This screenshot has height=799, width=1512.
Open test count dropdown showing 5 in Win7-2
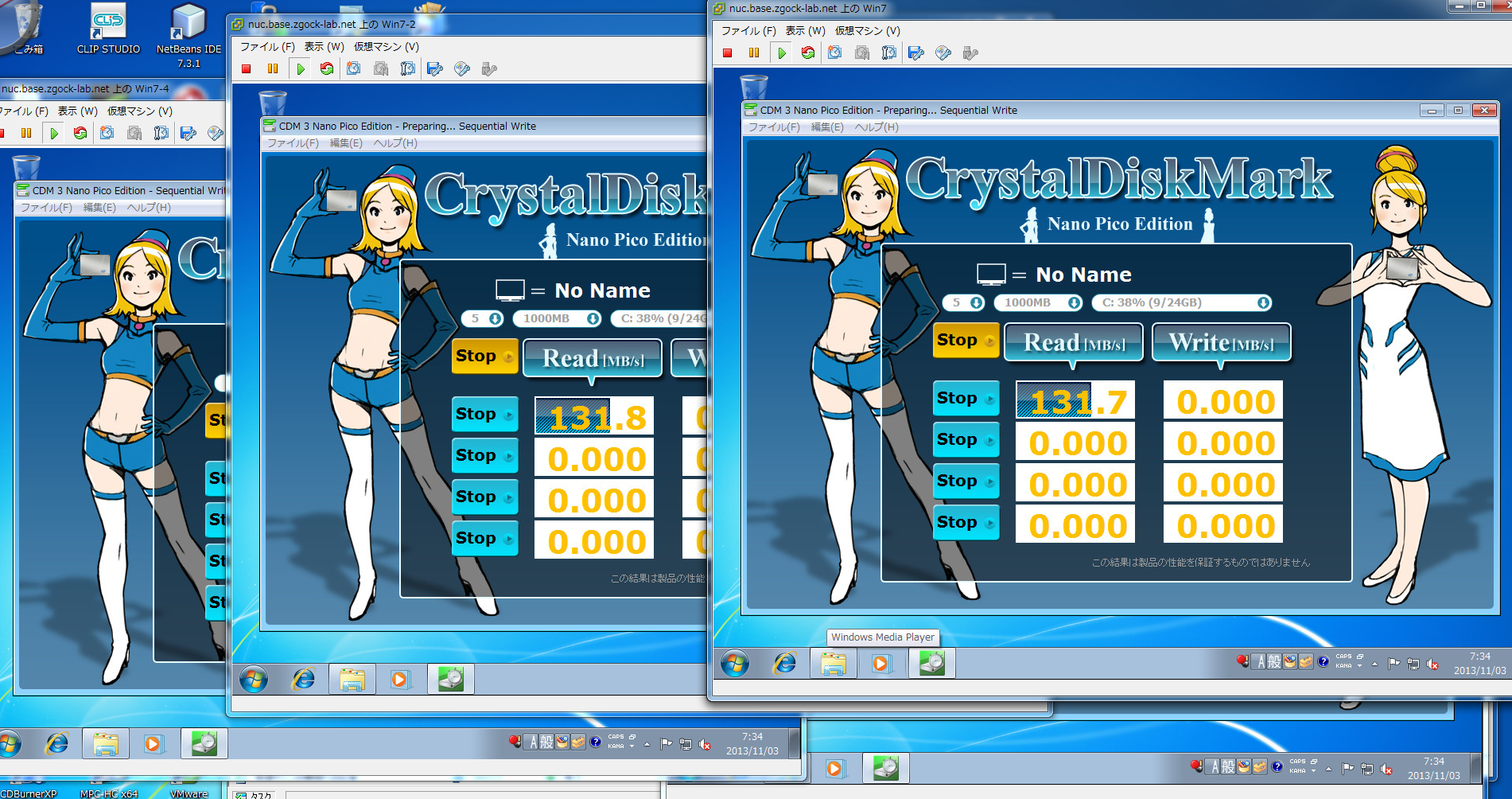483,318
